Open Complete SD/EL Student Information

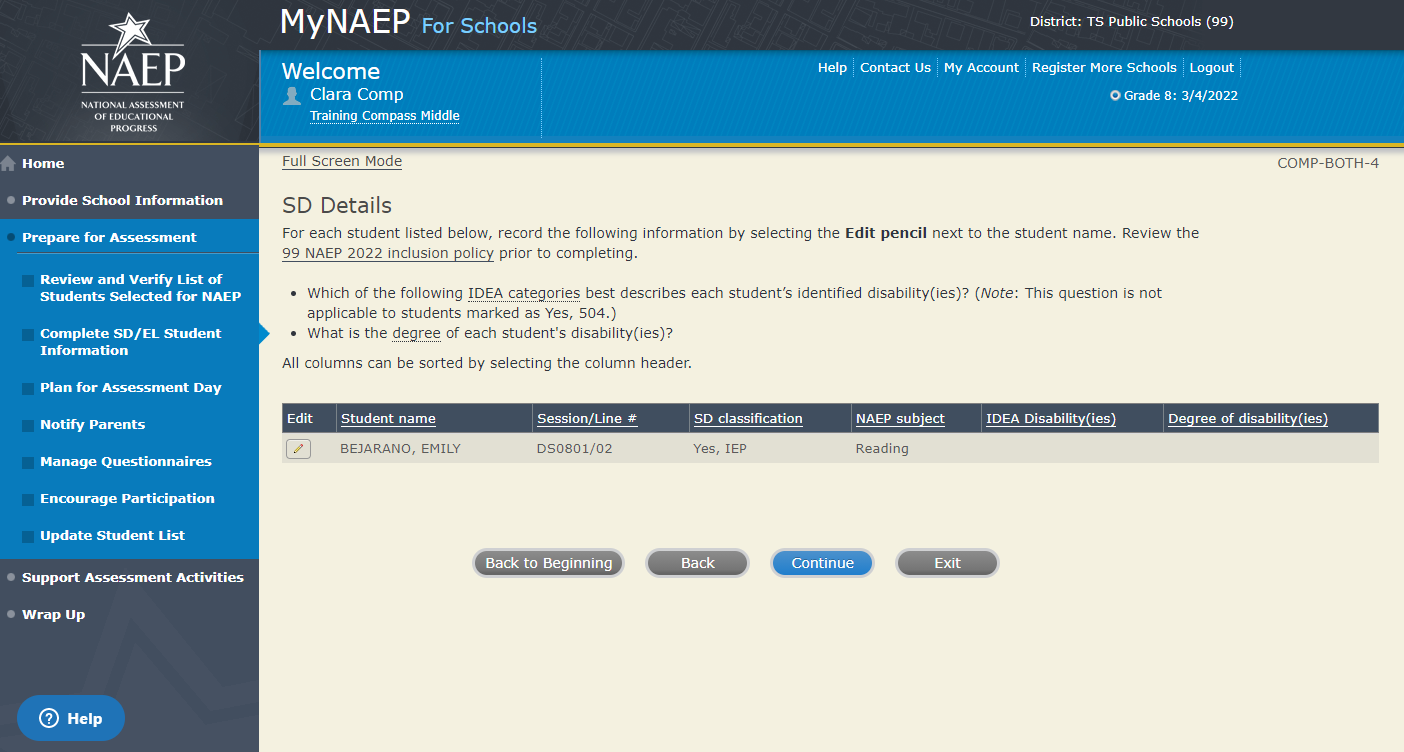(130, 342)
